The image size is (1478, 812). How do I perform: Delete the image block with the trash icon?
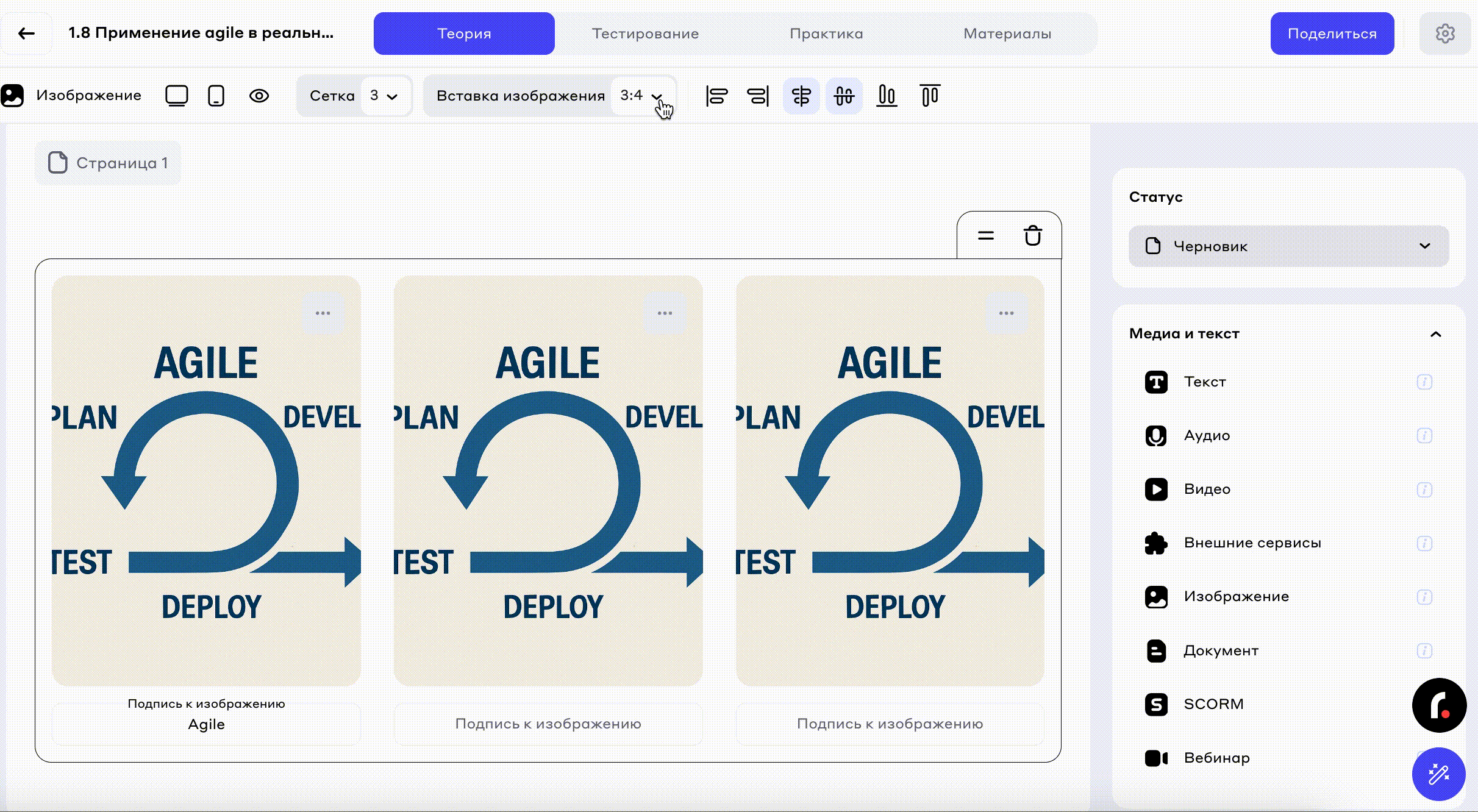1032,235
